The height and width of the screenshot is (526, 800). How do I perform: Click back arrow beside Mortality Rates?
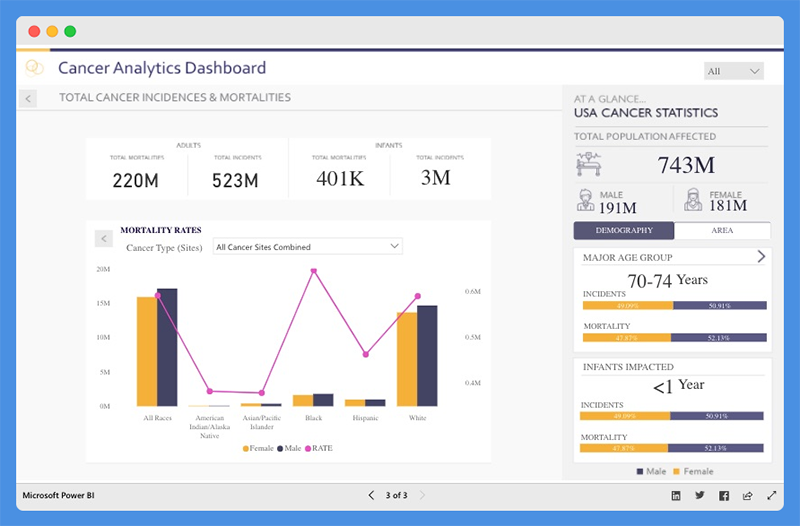click(102, 238)
